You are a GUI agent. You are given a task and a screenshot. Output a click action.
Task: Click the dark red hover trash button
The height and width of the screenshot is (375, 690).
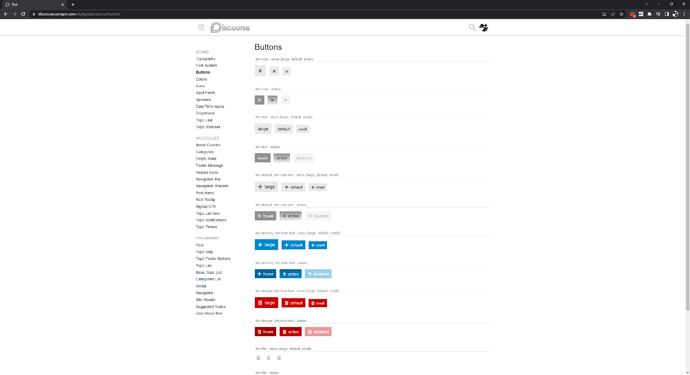tap(265, 331)
